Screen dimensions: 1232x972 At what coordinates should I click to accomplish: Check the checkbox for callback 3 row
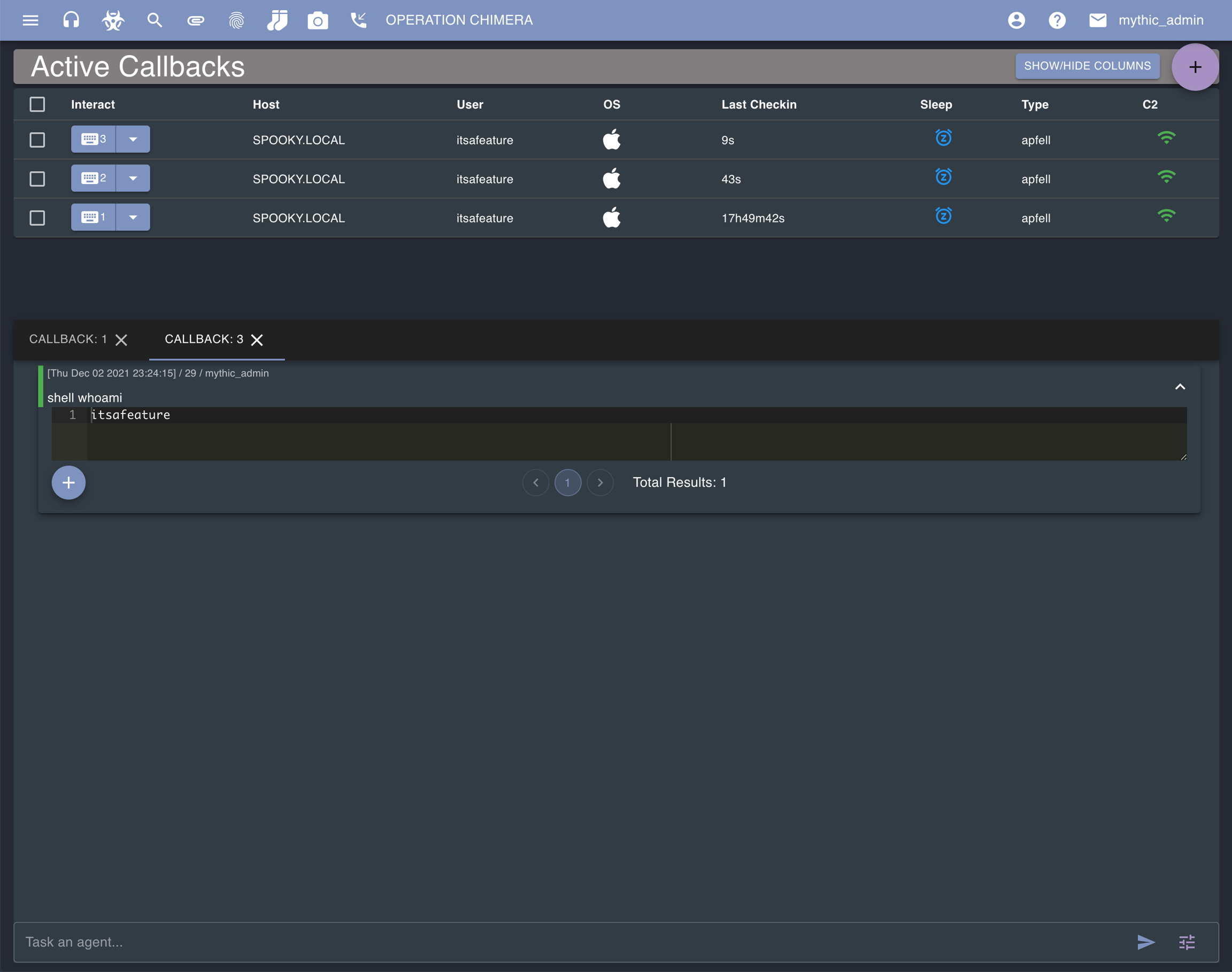tap(37, 140)
